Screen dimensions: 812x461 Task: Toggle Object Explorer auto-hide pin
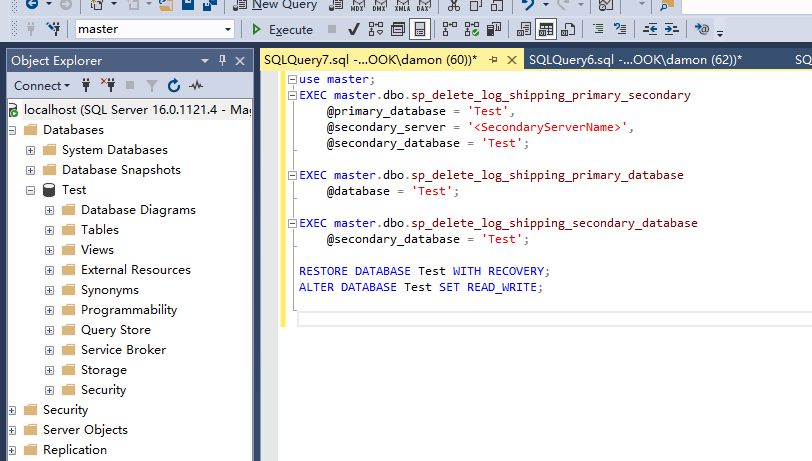[x=223, y=61]
